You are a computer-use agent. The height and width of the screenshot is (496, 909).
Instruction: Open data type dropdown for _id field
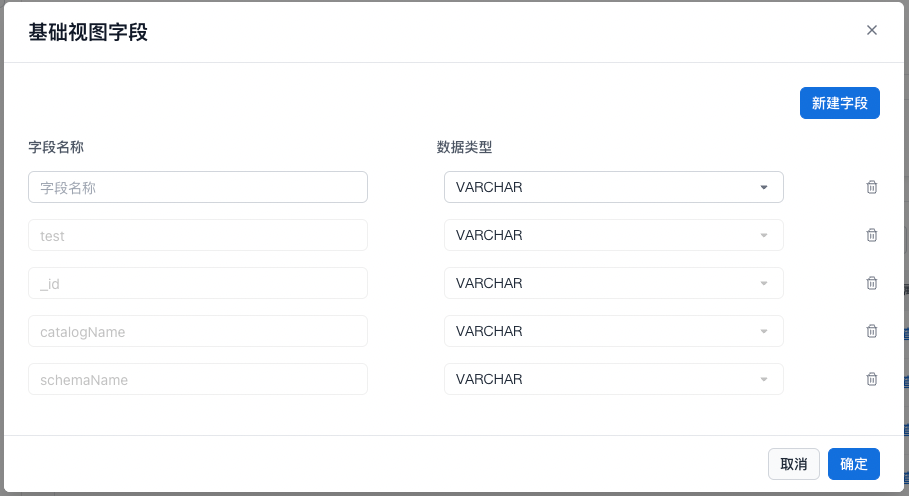click(x=613, y=283)
